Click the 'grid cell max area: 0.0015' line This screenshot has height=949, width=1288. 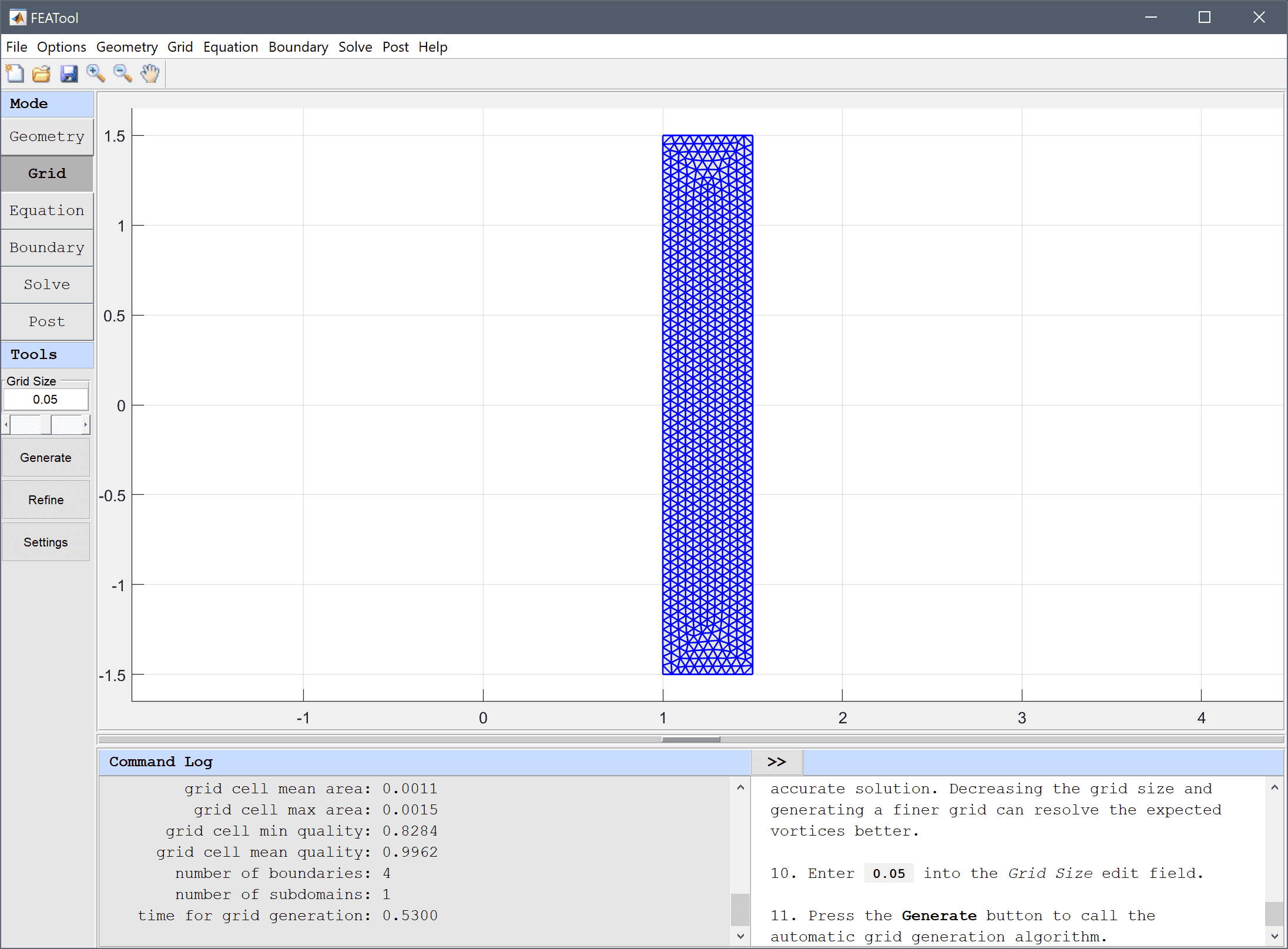[316, 810]
